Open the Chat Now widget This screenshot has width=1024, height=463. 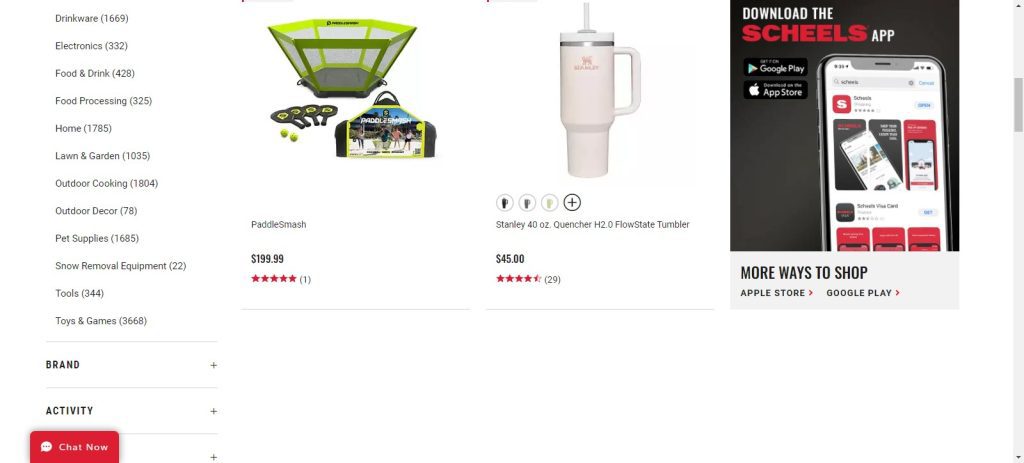click(74, 447)
